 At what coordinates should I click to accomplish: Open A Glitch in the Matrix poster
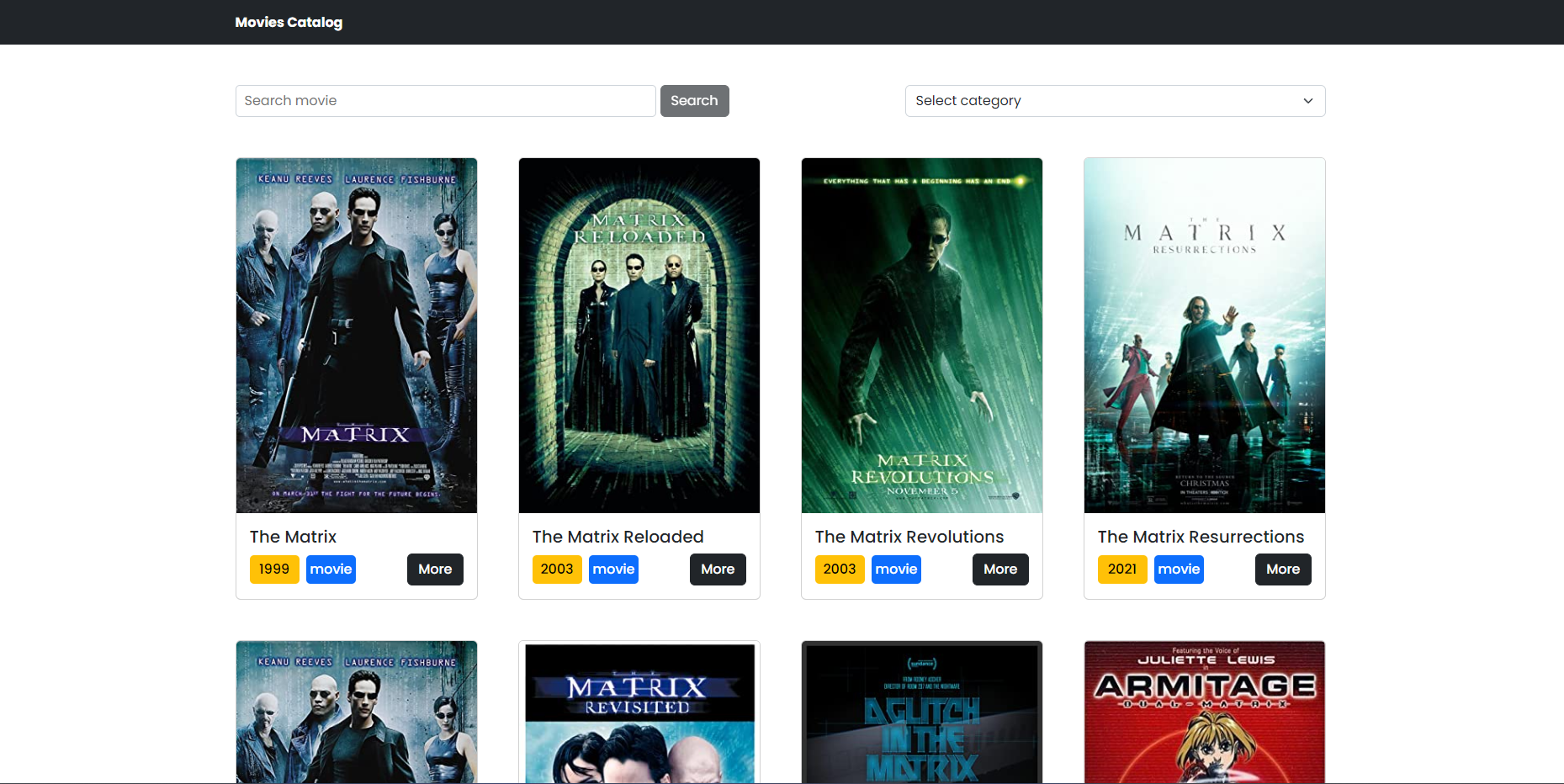point(922,712)
